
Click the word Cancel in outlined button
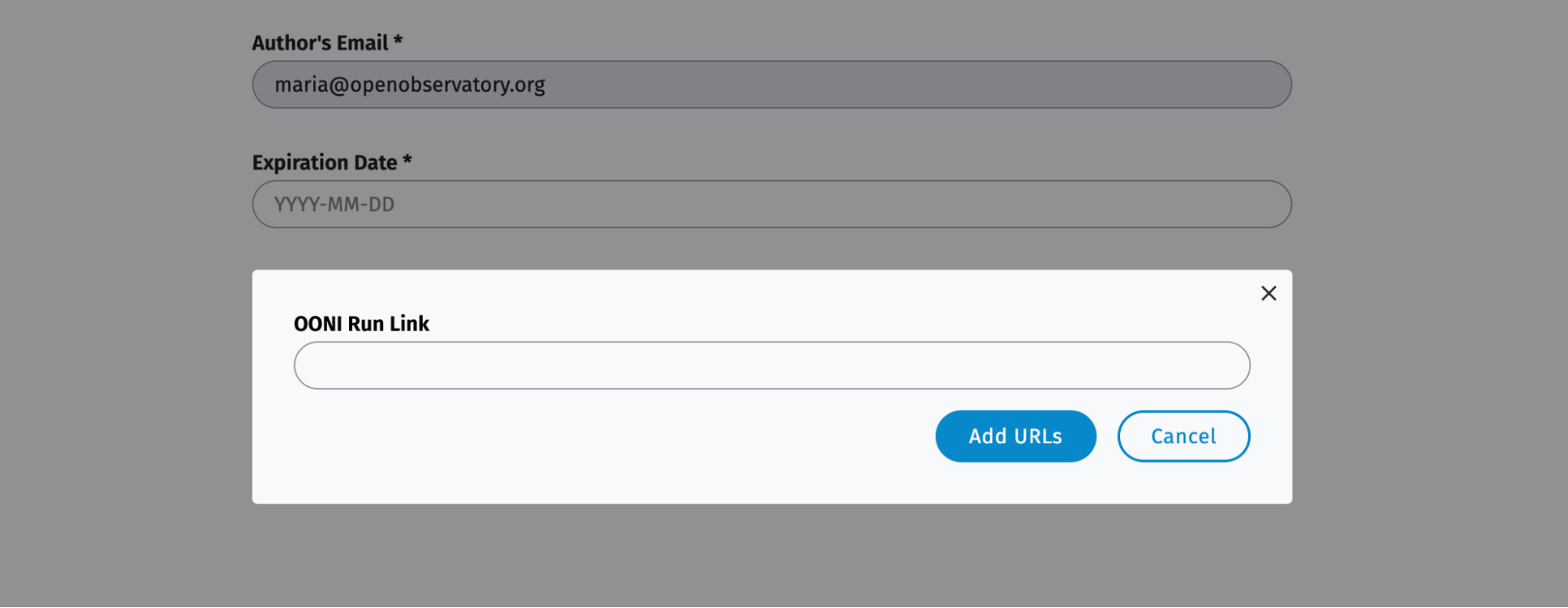click(1183, 436)
